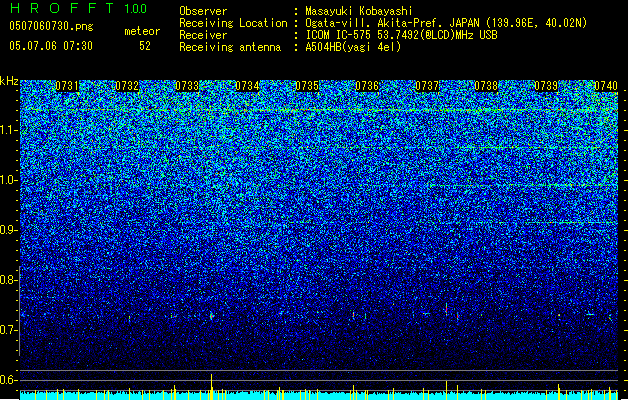Click the 0735 time marker
This screenshot has width=629, height=400.
pyautogui.click(x=307, y=86)
